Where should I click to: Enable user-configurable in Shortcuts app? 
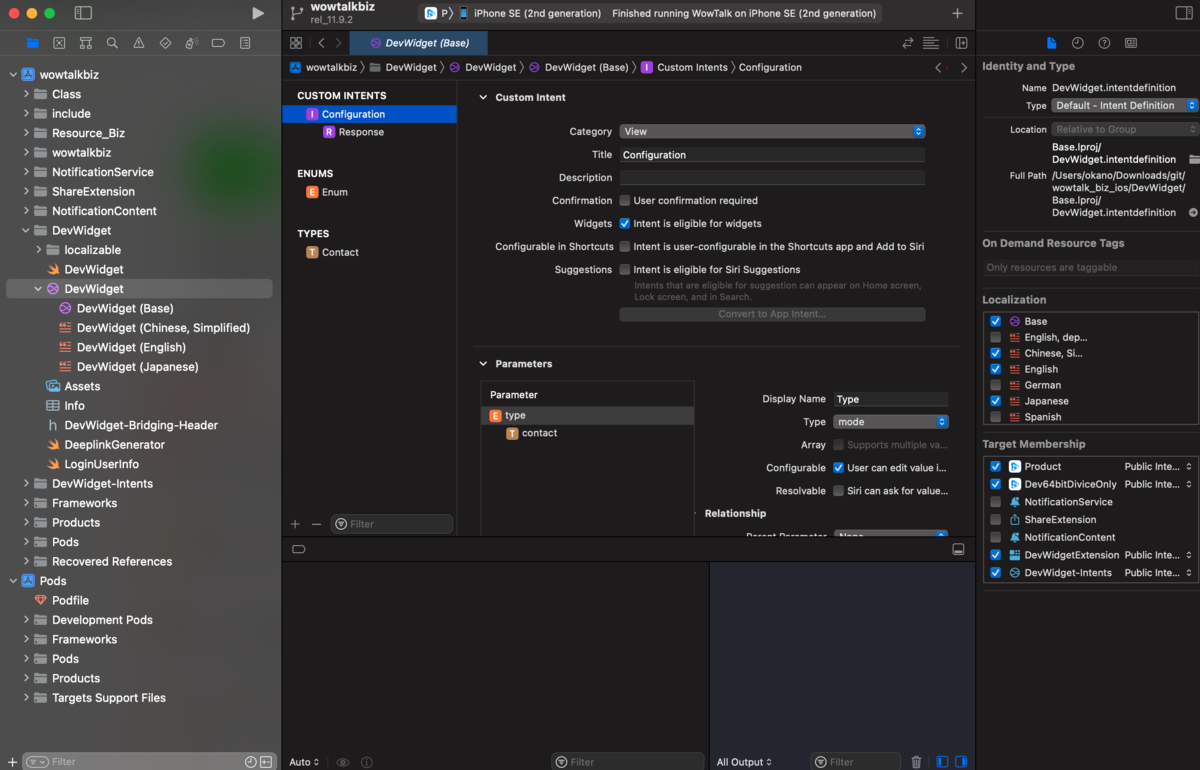(x=625, y=246)
